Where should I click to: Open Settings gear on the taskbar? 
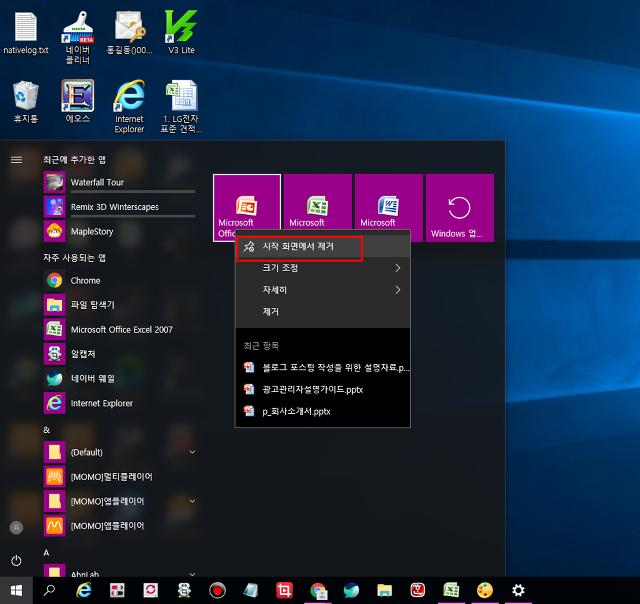(518, 590)
